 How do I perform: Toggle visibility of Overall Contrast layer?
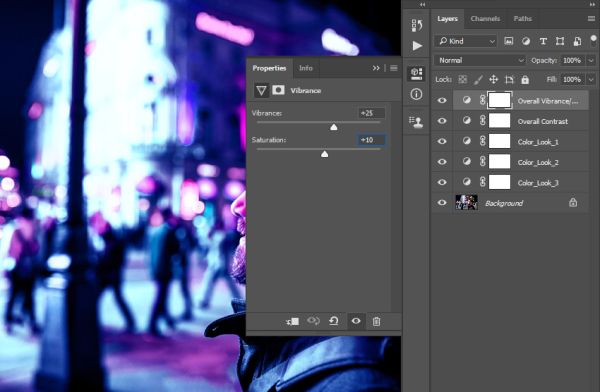point(442,121)
